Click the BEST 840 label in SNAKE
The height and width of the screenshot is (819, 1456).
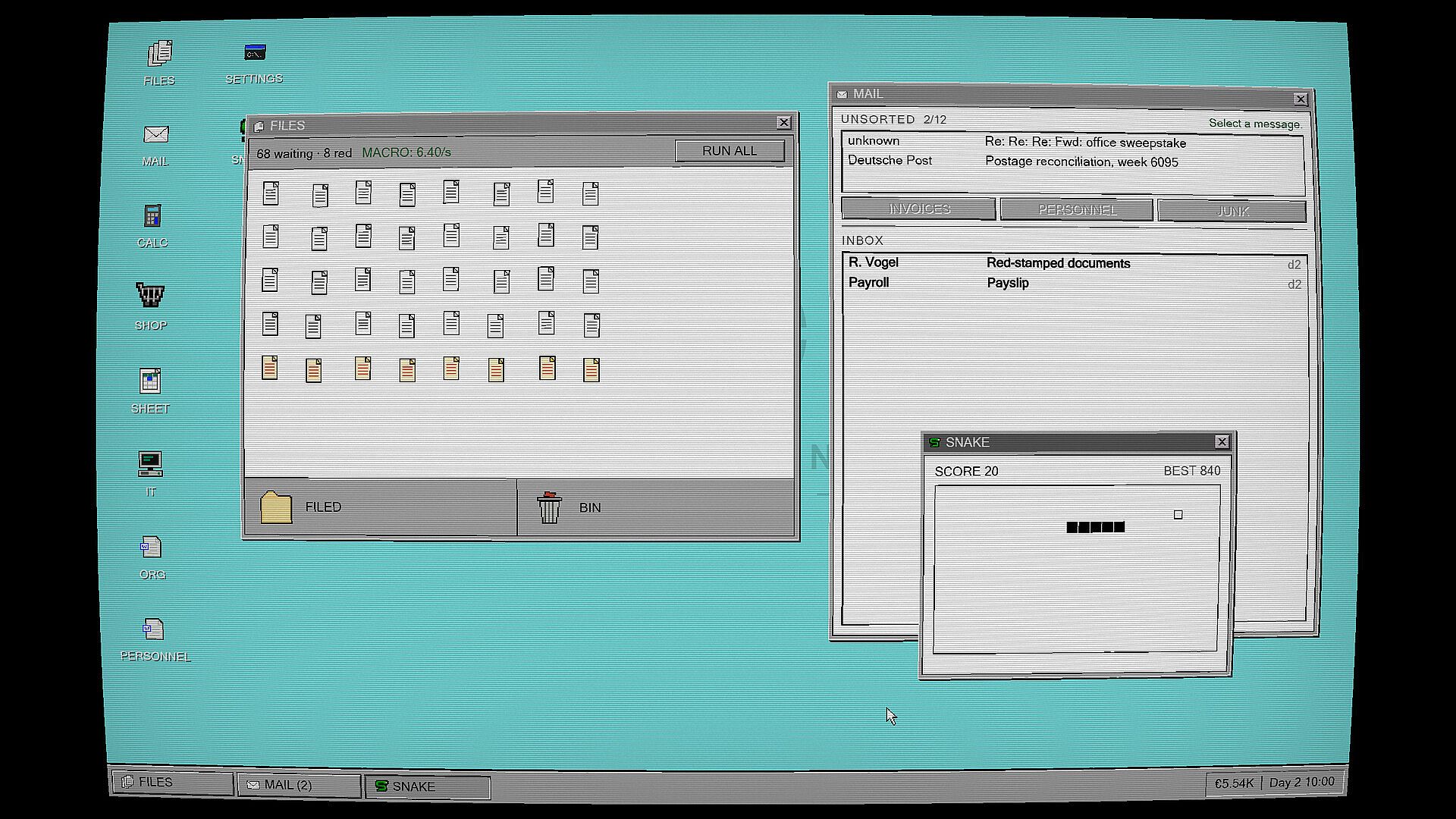tap(1192, 471)
